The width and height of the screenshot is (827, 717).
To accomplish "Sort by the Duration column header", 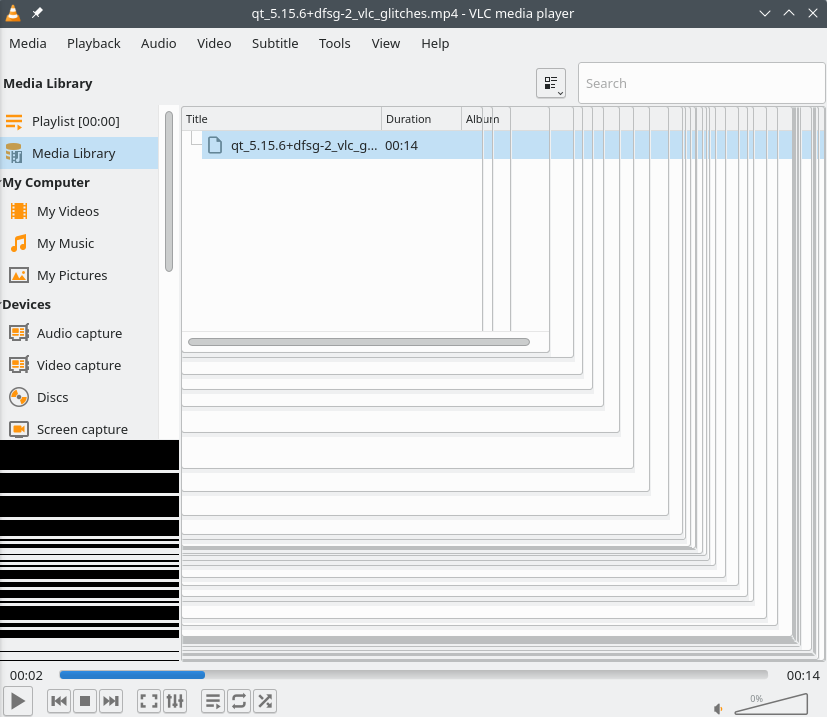I will coord(421,119).
